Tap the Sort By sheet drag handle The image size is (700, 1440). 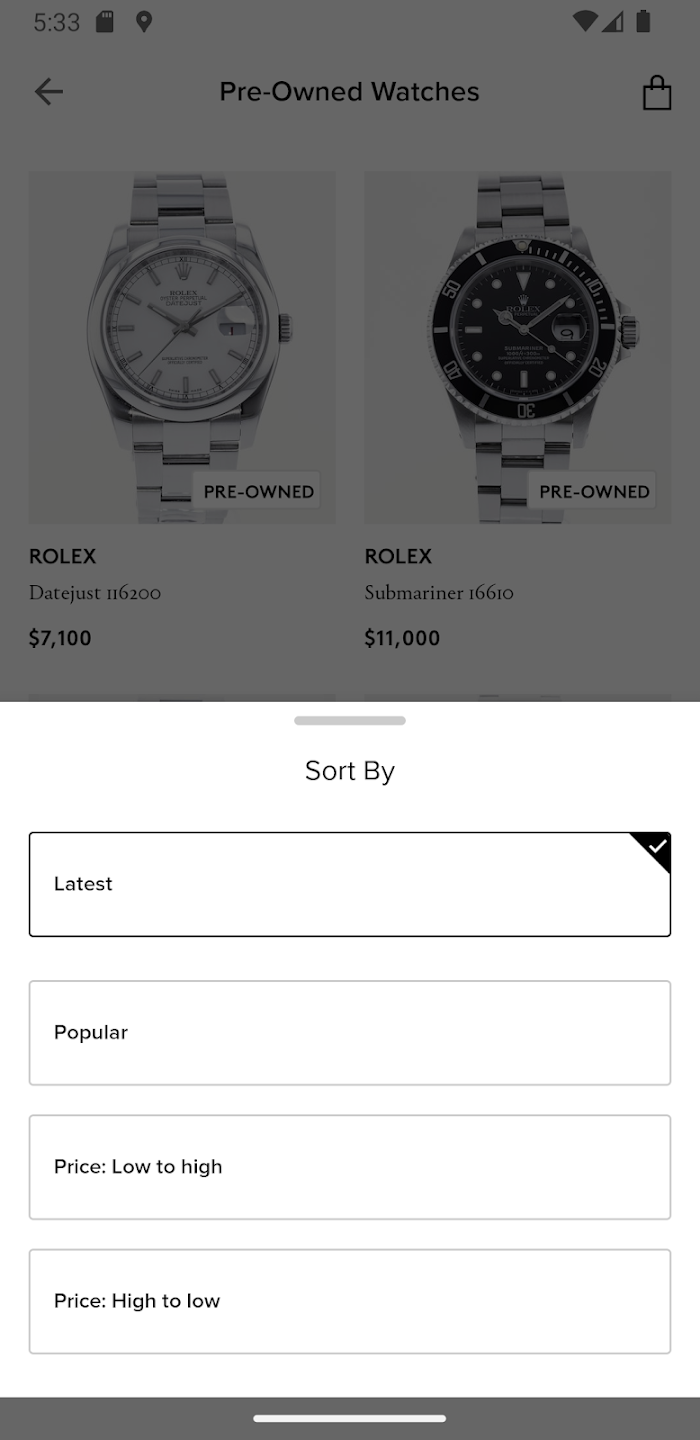pyautogui.click(x=350, y=720)
